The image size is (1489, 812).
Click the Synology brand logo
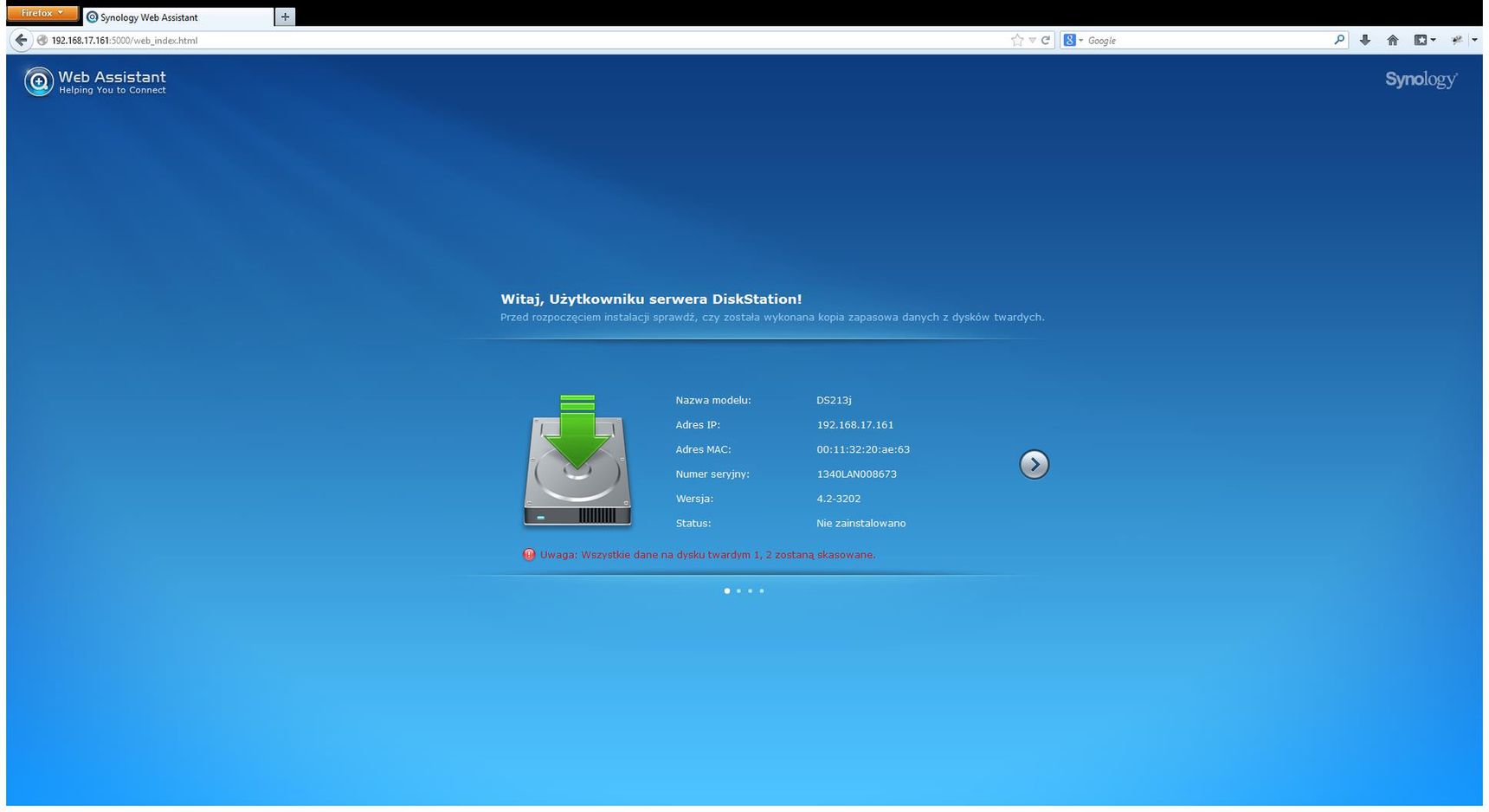pyautogui.click(x=1421, y=80)
